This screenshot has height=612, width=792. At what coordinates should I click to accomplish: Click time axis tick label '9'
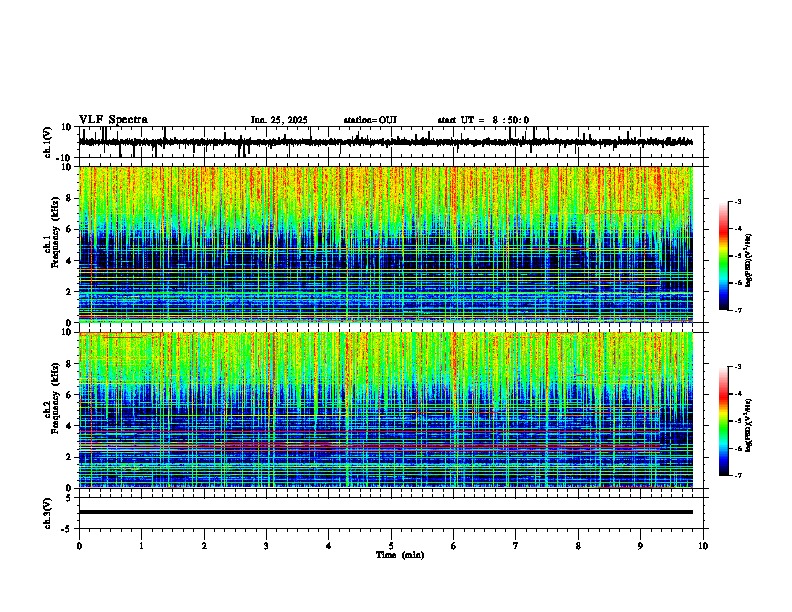(640, 546)
